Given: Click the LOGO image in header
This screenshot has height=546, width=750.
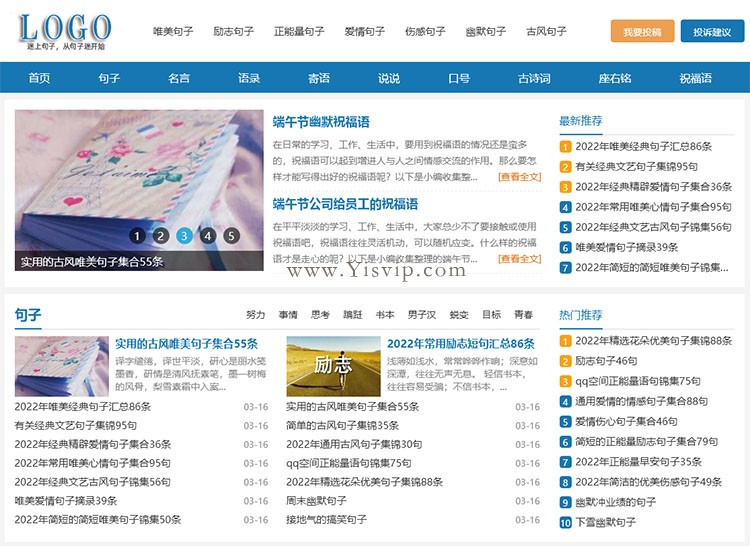Looking at the screenshot, I should click(x=65, y=32).
